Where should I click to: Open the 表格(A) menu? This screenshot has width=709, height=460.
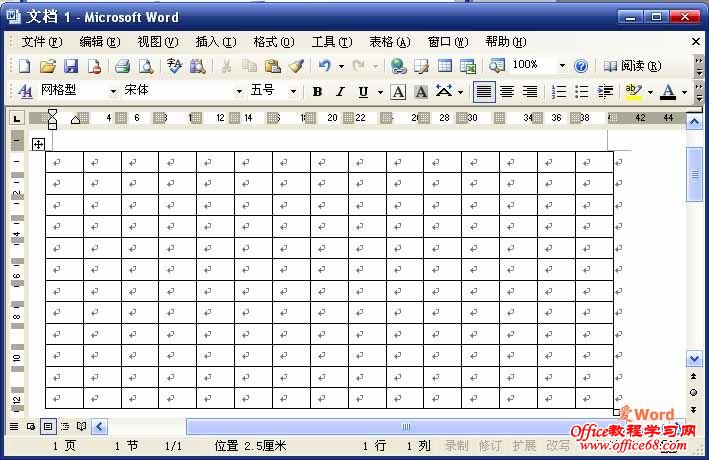click(x=389, y=42)
